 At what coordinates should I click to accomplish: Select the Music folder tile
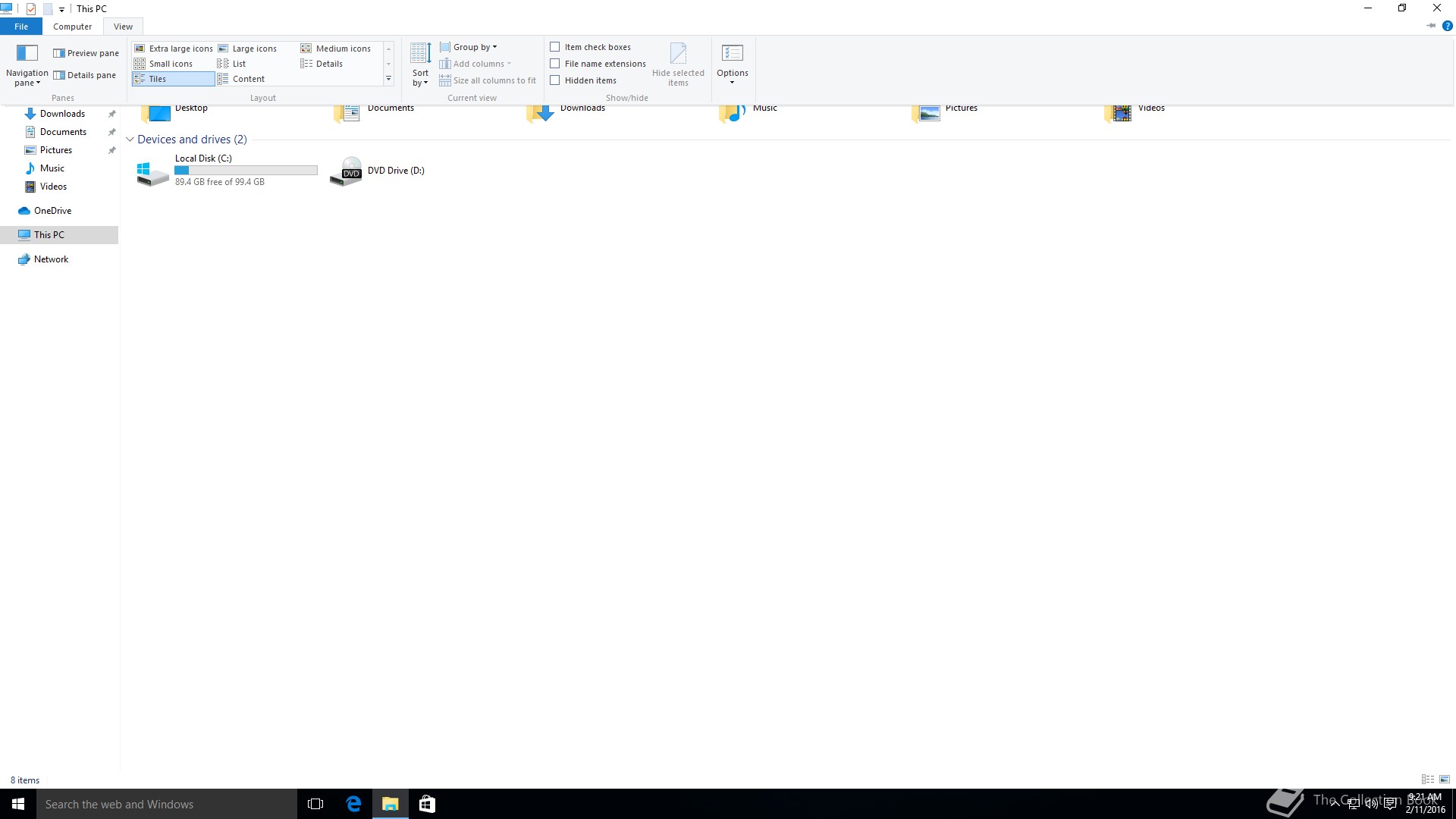pos(748,112)
